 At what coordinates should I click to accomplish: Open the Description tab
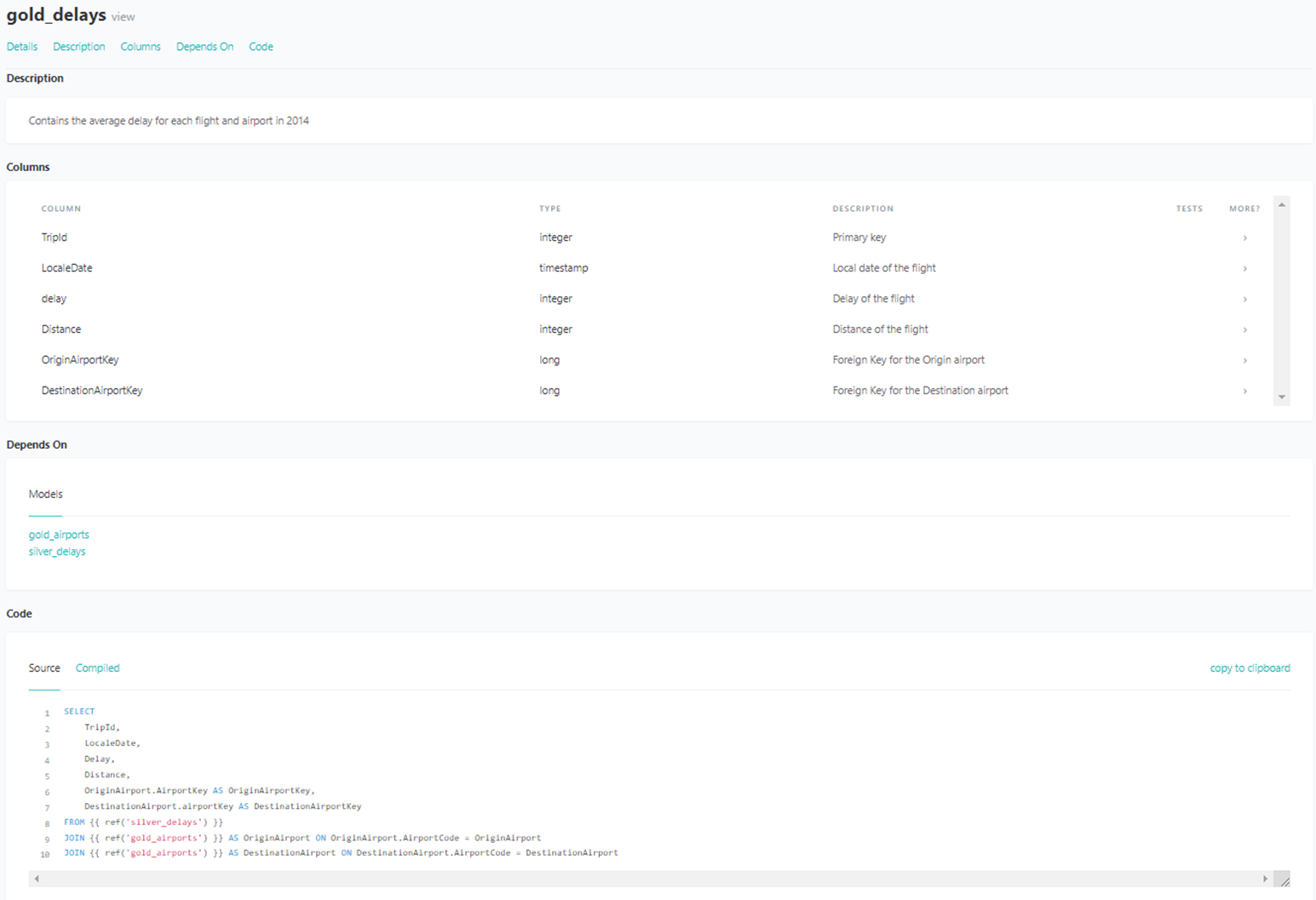(78, 47)
